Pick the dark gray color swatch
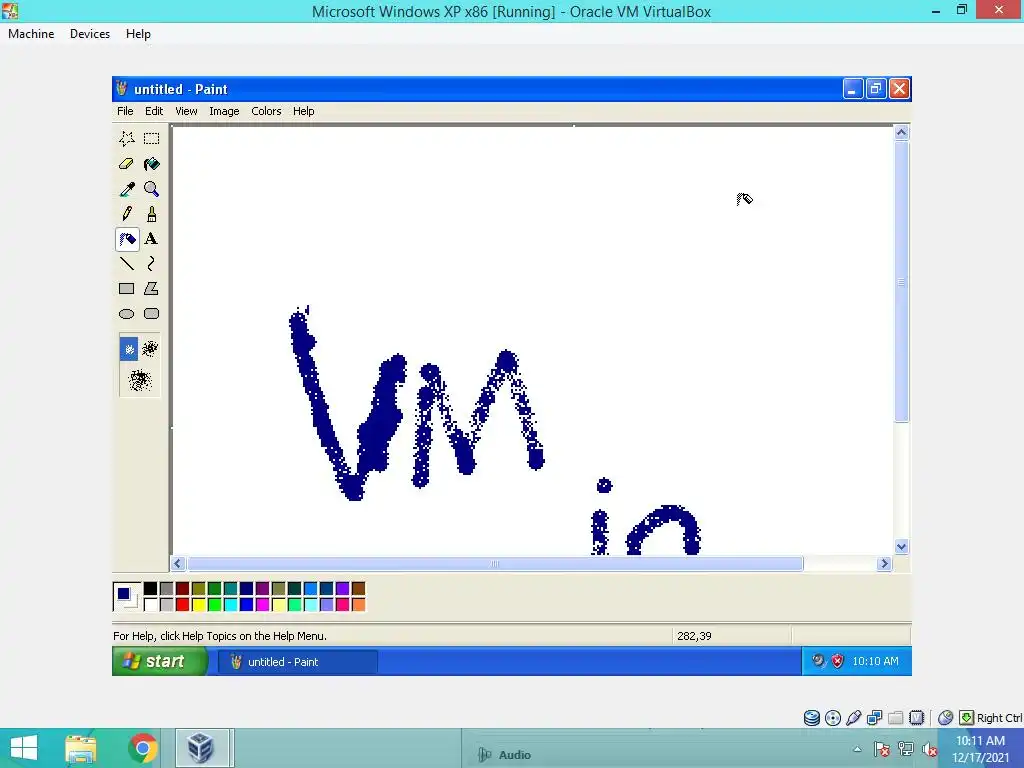 [167, 589]
